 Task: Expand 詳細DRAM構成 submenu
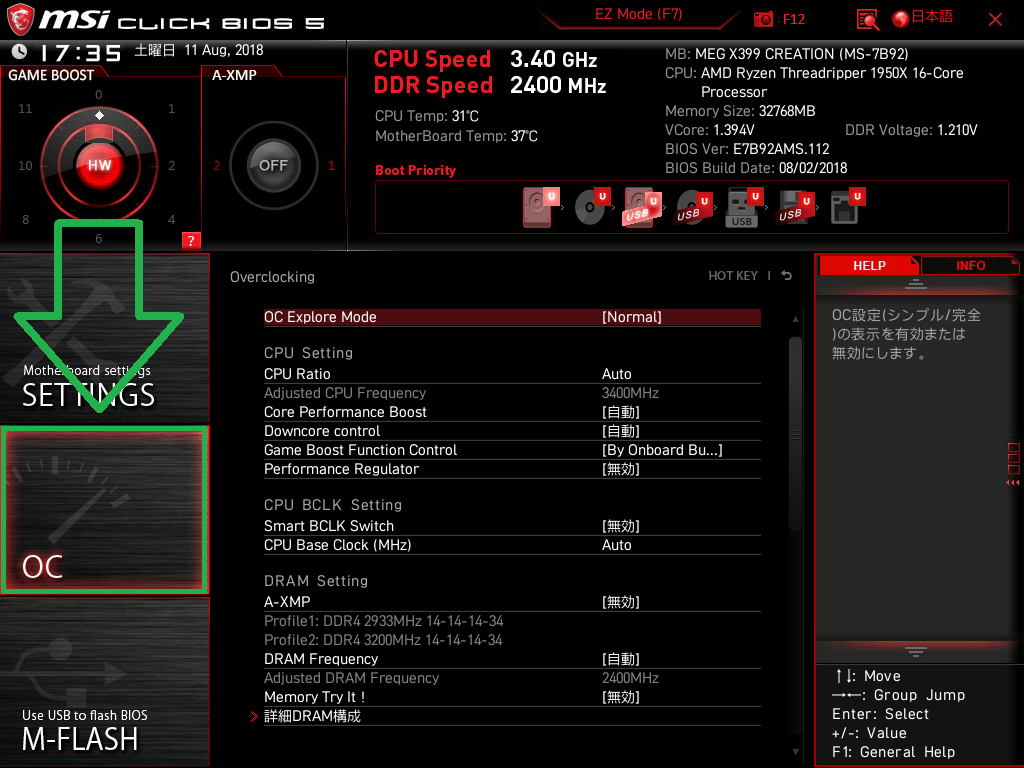(512, 716)
